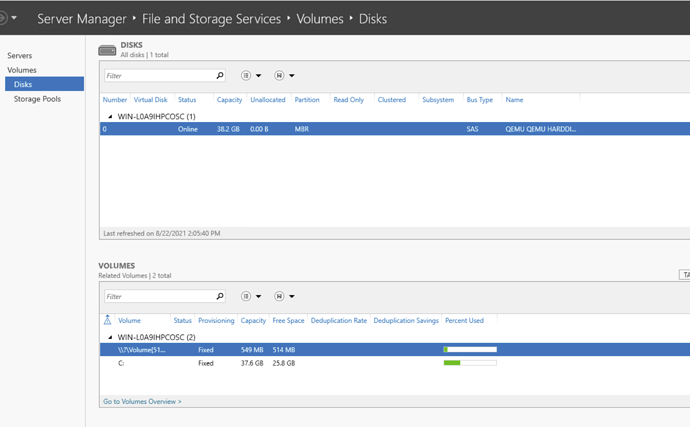The height and width of the screenshot is (427, 690).
Task: Select Servers in the left navigation
Action: point(20,56)
